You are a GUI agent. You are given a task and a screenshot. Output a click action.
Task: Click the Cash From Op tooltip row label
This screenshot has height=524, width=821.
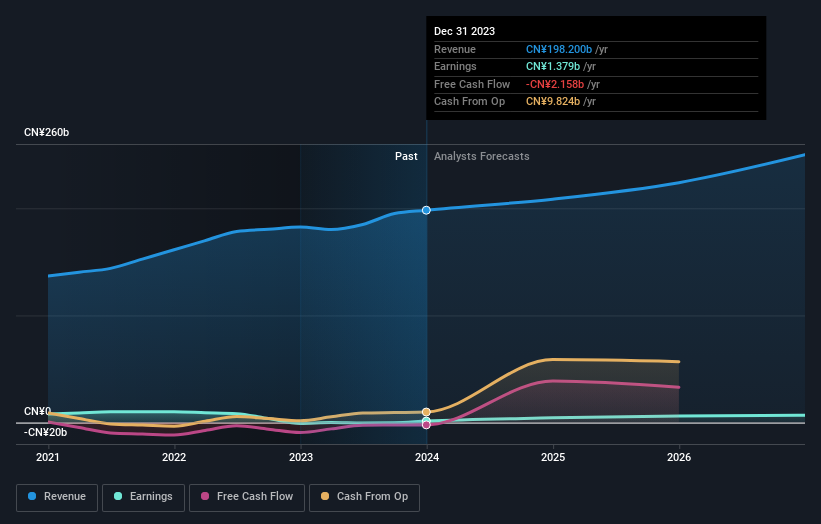469,102
